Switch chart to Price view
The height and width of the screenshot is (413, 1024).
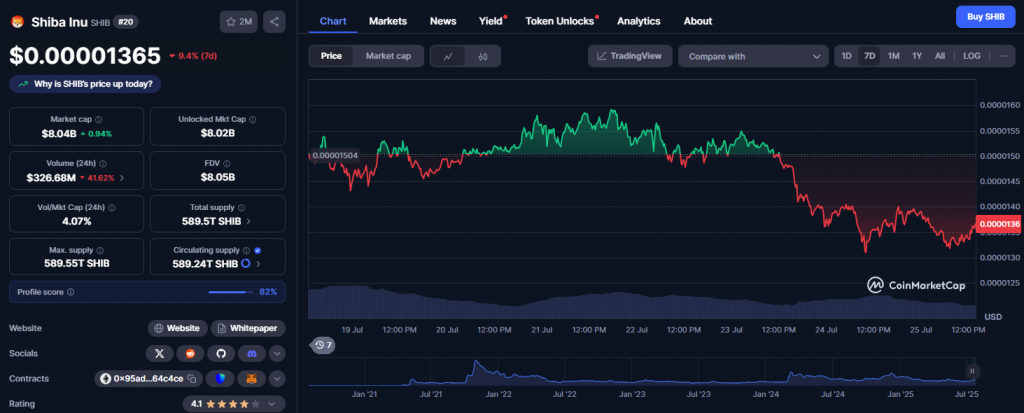coord(331,56)
